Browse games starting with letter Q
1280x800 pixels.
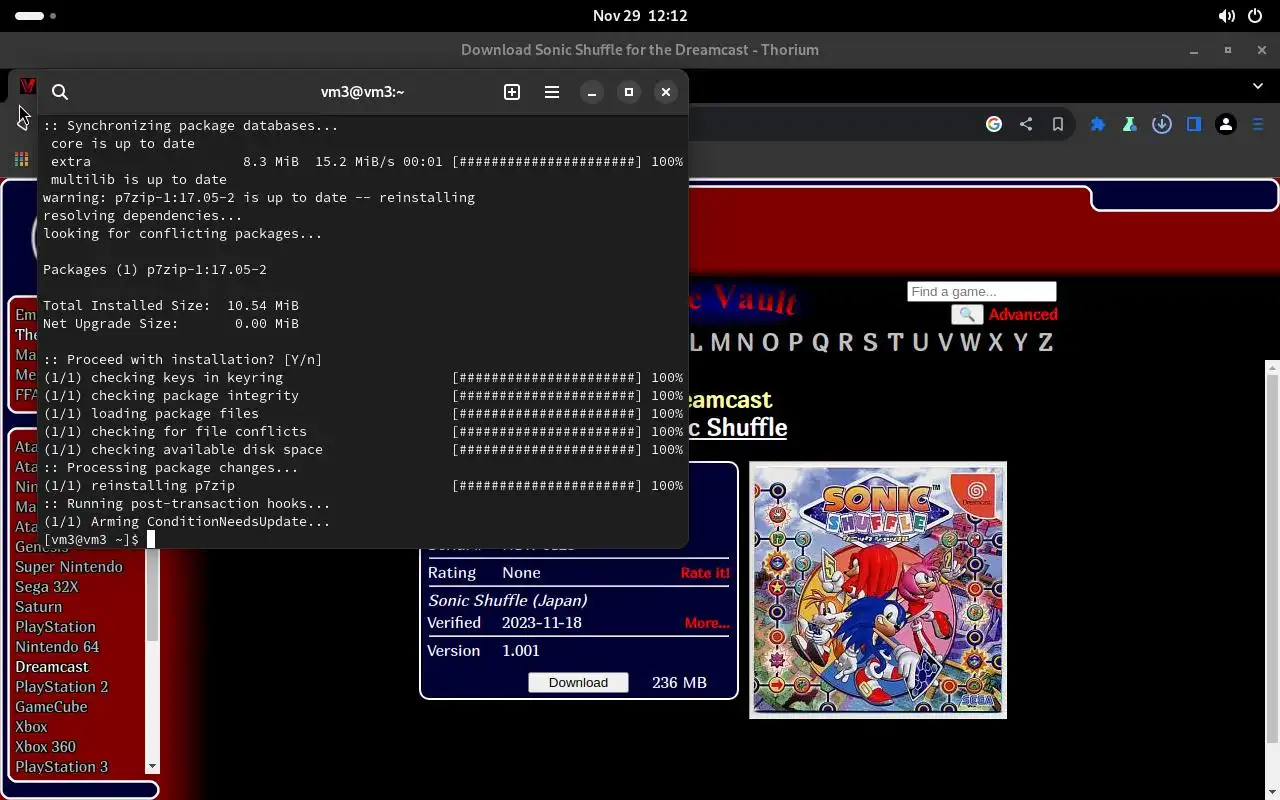tap(821, 343)
